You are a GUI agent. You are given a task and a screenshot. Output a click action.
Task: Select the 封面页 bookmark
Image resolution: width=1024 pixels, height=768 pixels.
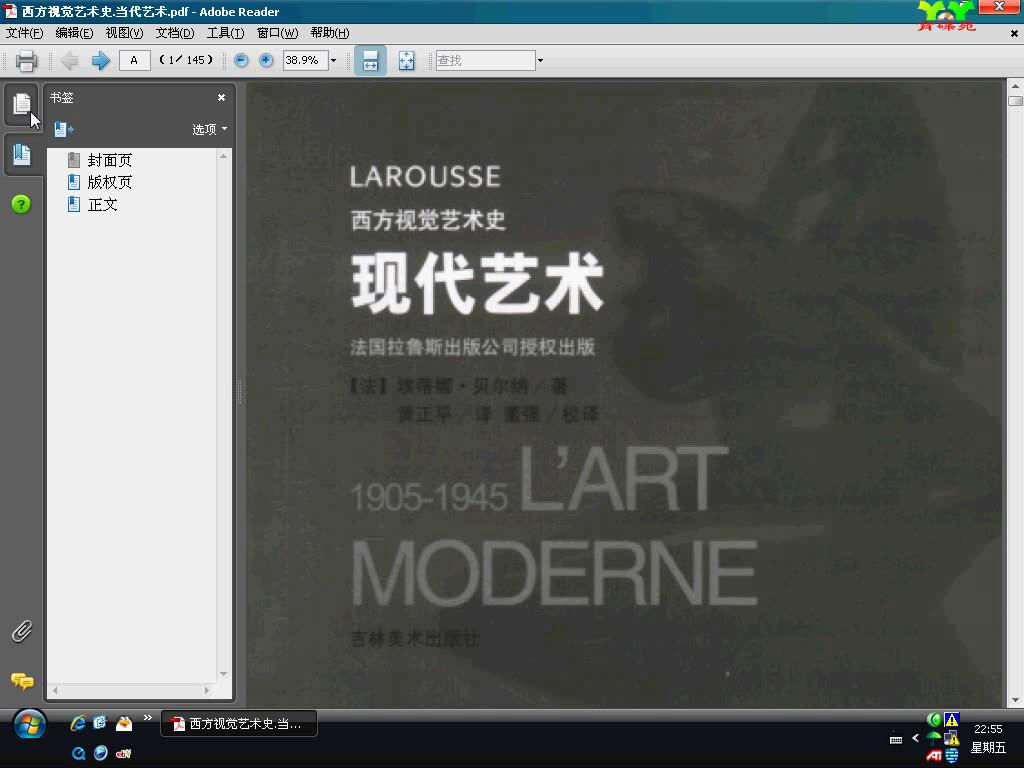click(110, 160)
